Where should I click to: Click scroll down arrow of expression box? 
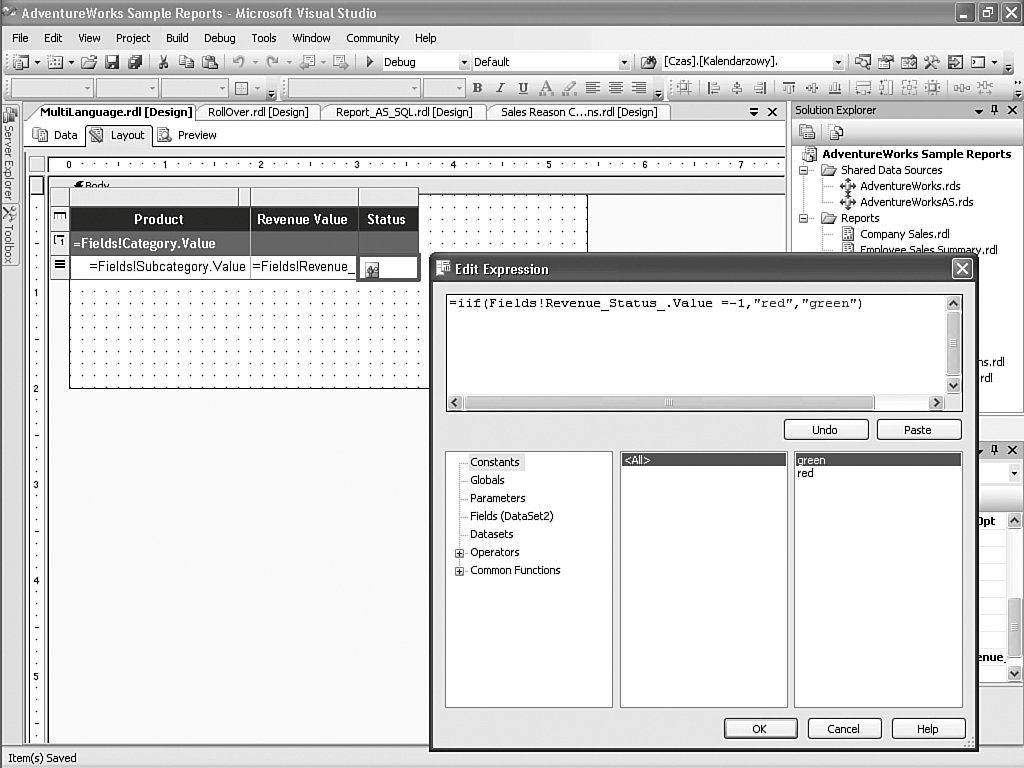pyautogui.click(x=953, y=385)
